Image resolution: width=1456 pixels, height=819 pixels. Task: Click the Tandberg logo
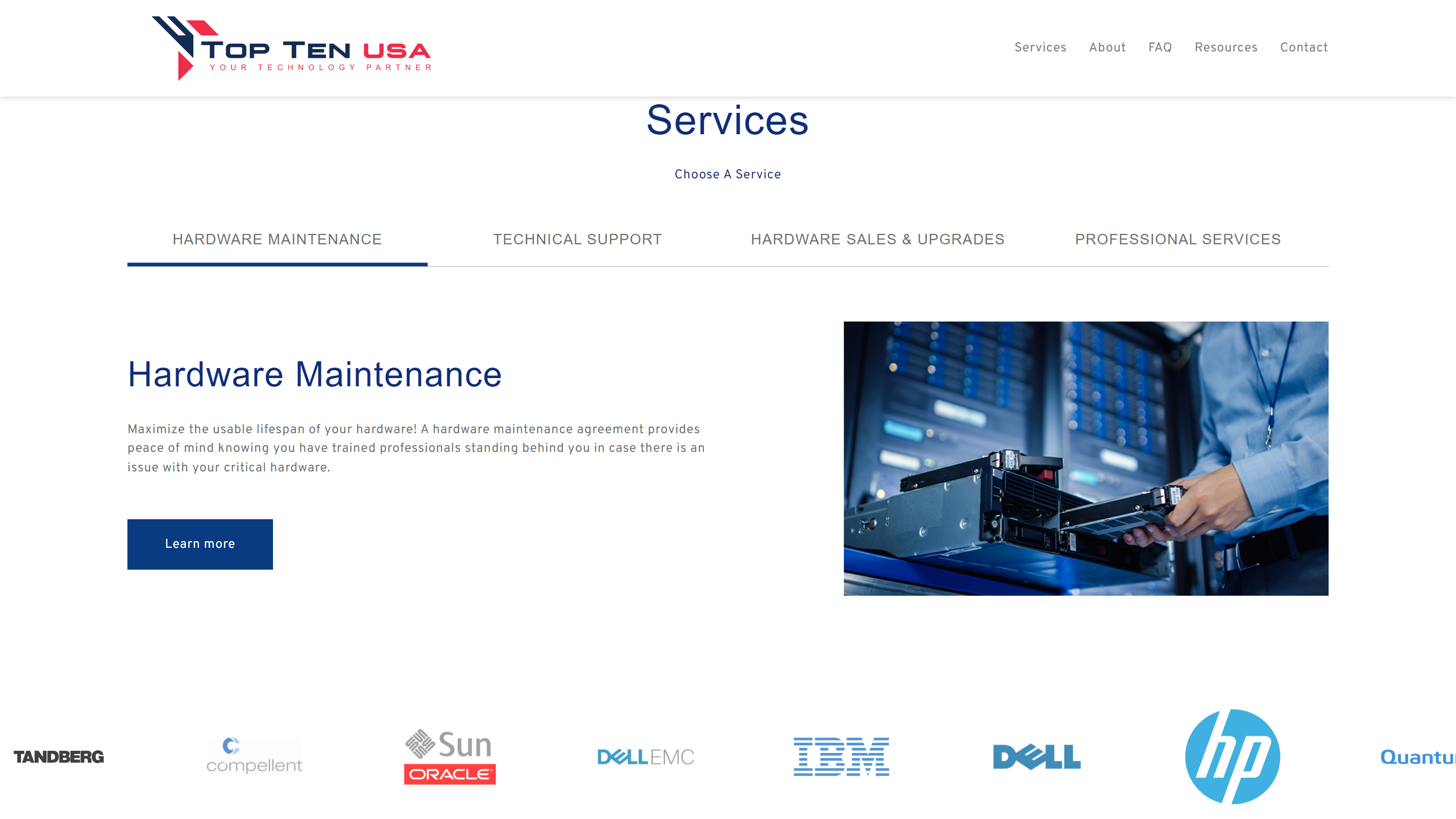[x=59, y=756]
